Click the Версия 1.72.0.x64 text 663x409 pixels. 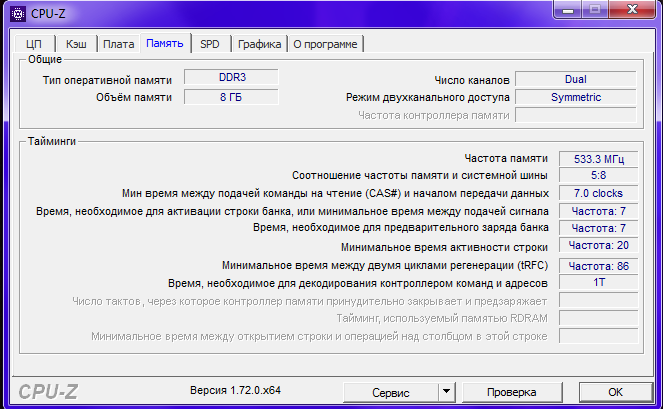[x=235, y=390]
